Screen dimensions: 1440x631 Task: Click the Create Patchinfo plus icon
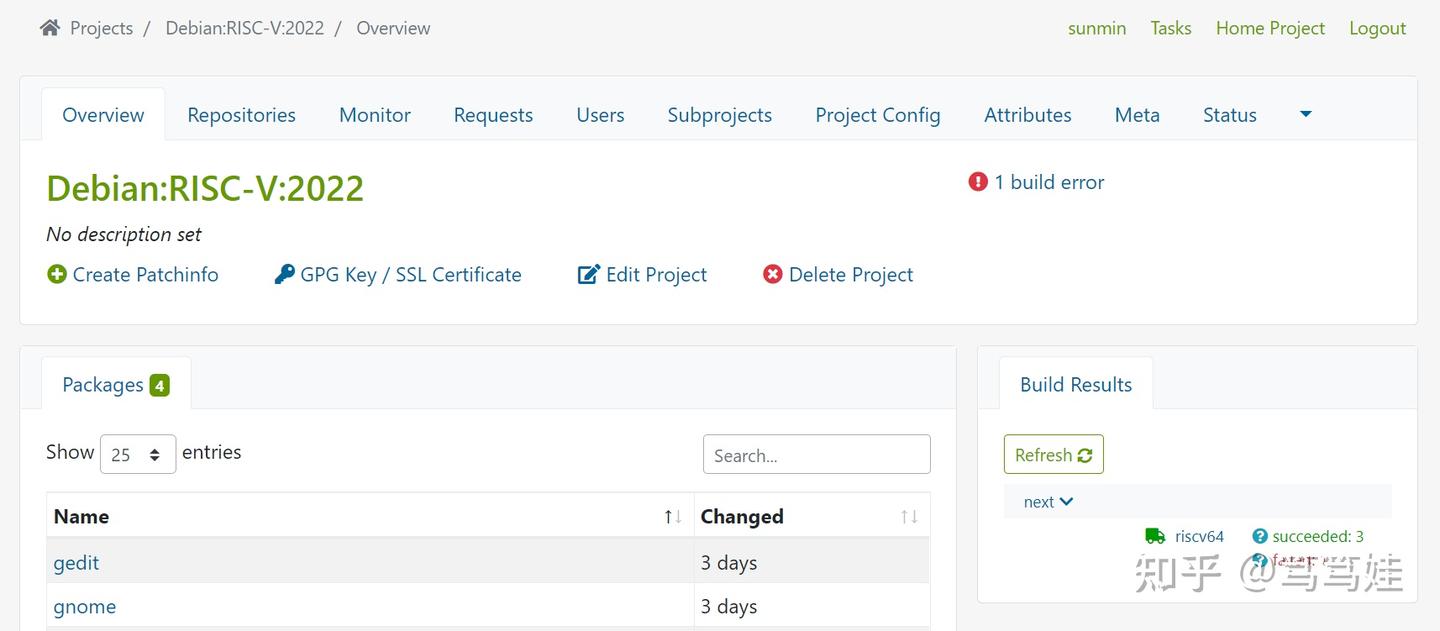click(x=57, y=274)
